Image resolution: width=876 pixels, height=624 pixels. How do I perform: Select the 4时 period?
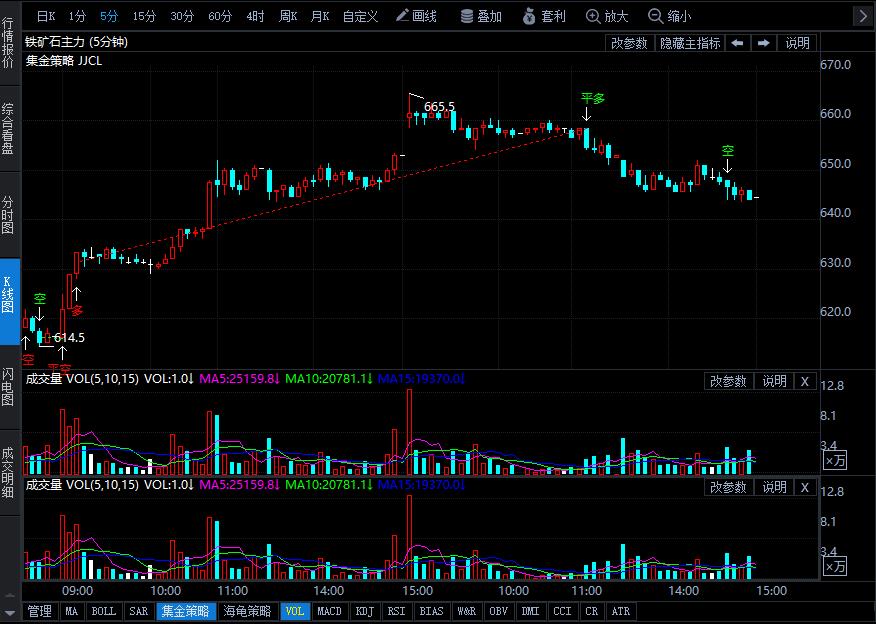tap(255, 16)
